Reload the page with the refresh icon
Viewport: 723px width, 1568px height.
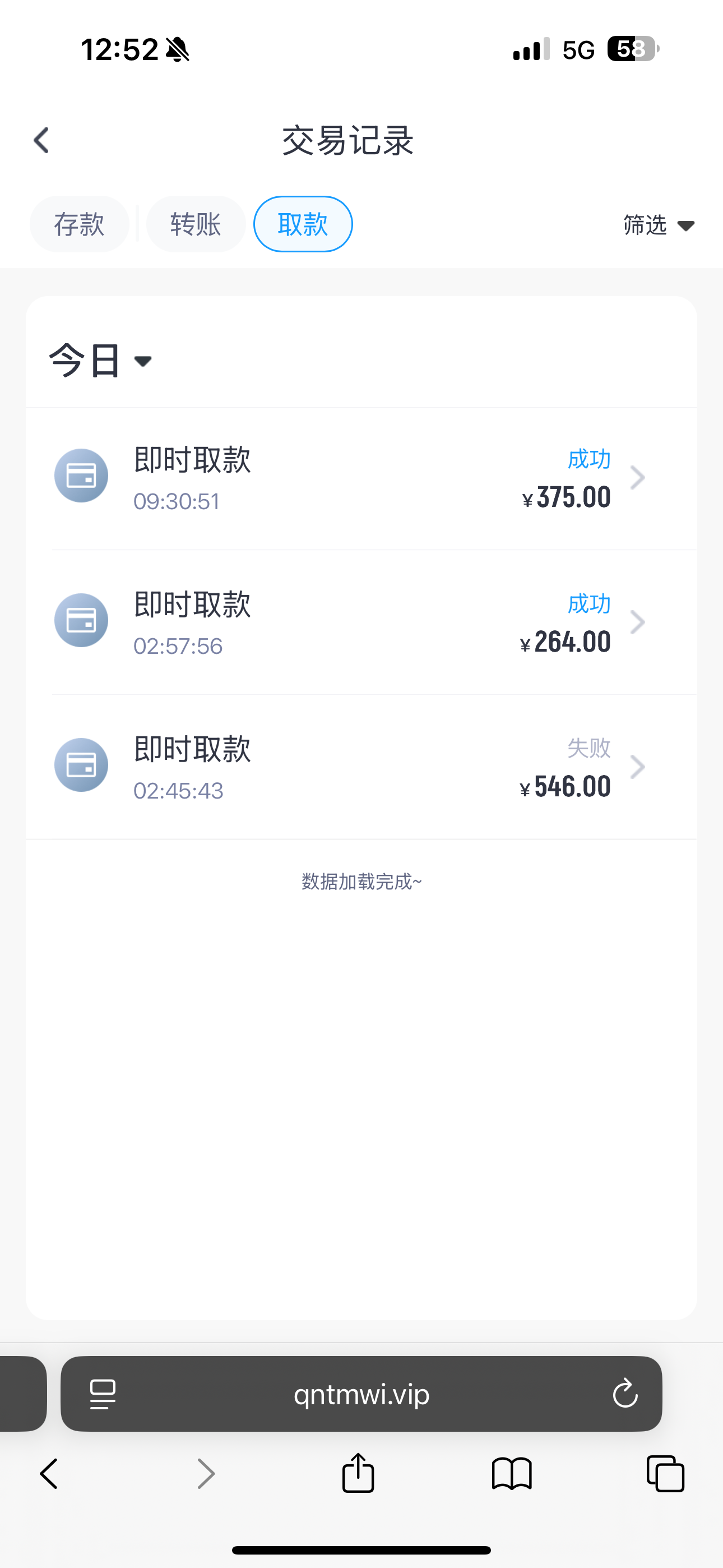(x=625, y=1394)
